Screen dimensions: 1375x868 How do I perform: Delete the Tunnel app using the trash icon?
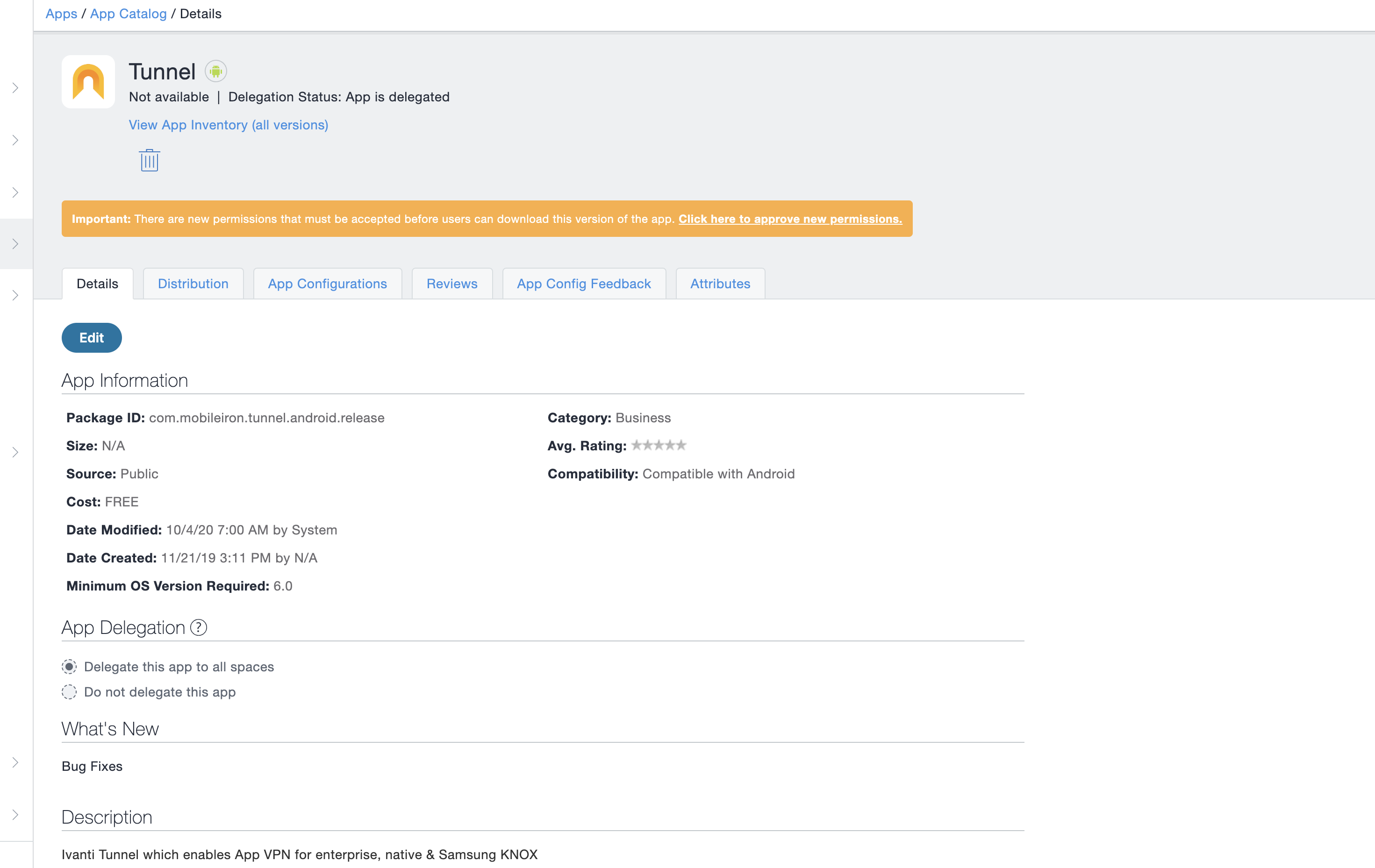coord(149,160)
